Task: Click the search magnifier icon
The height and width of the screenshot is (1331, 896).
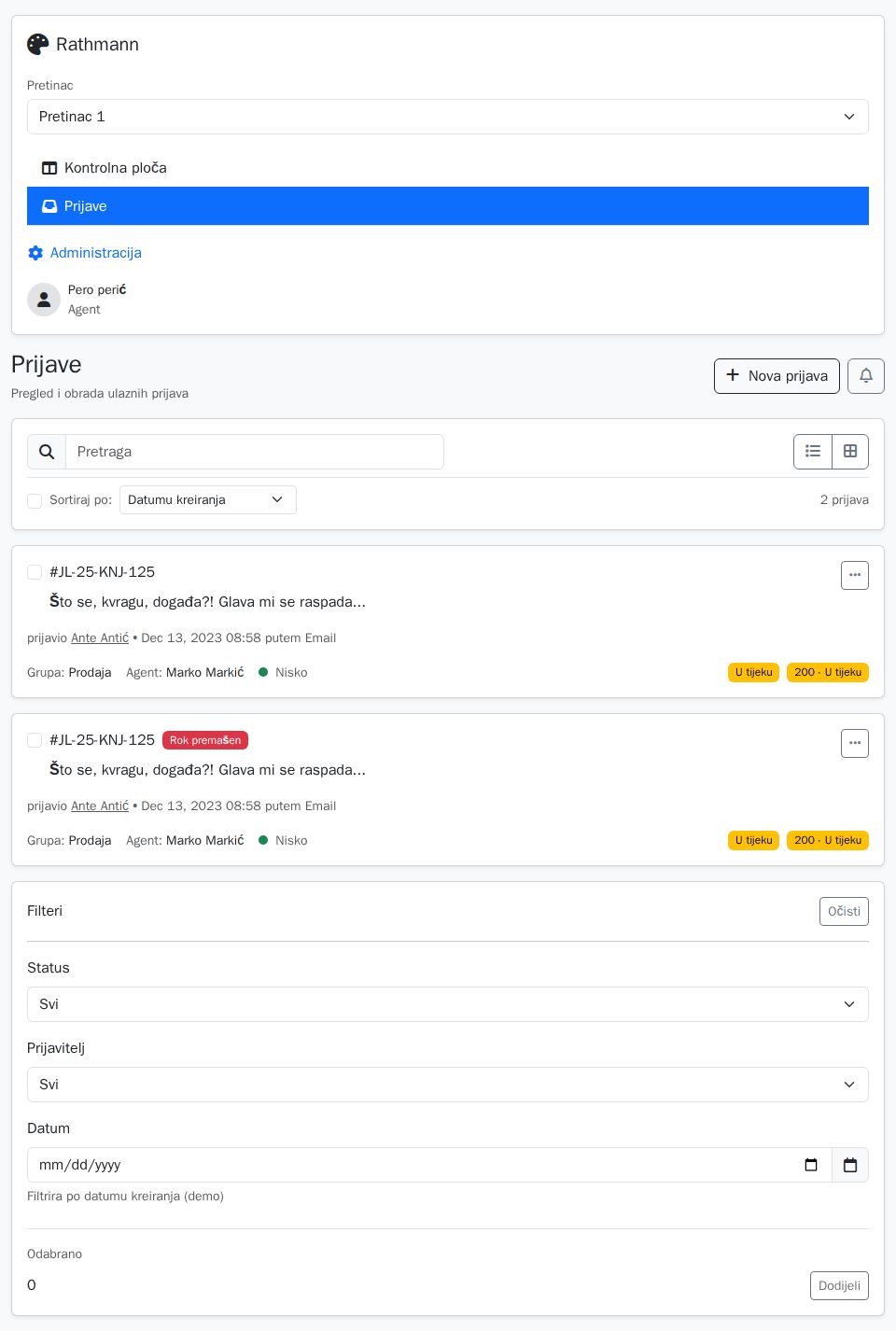Action: (46, 452)
